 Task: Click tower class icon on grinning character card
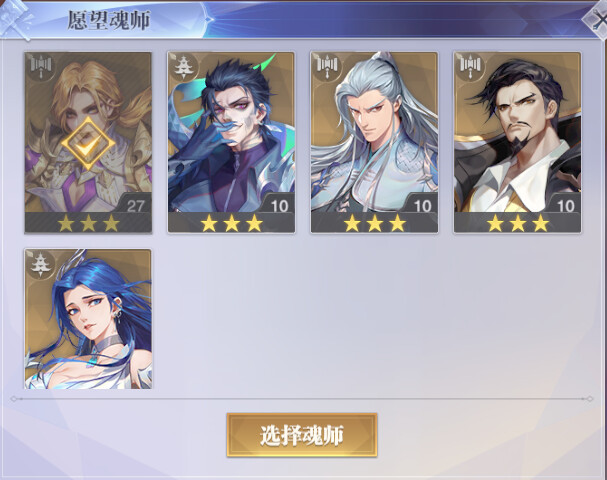[x=184, y=67]
